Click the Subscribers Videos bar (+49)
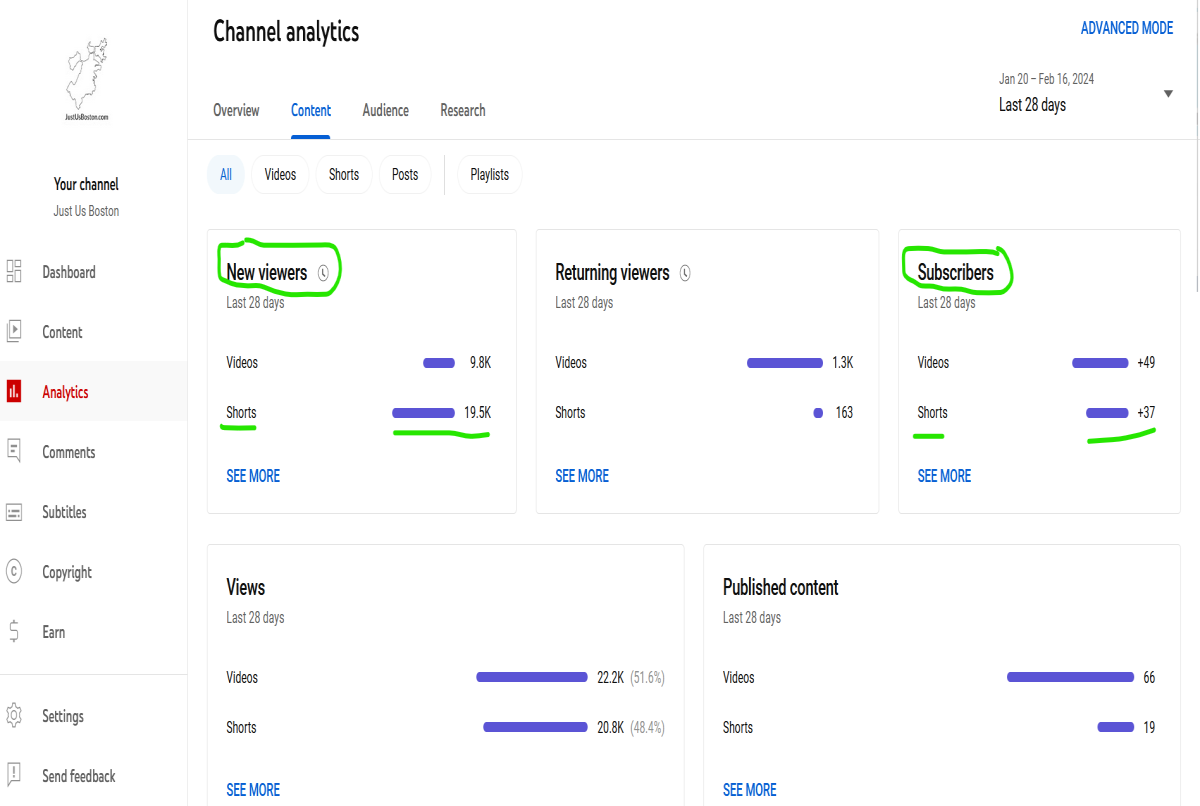 1100,362
